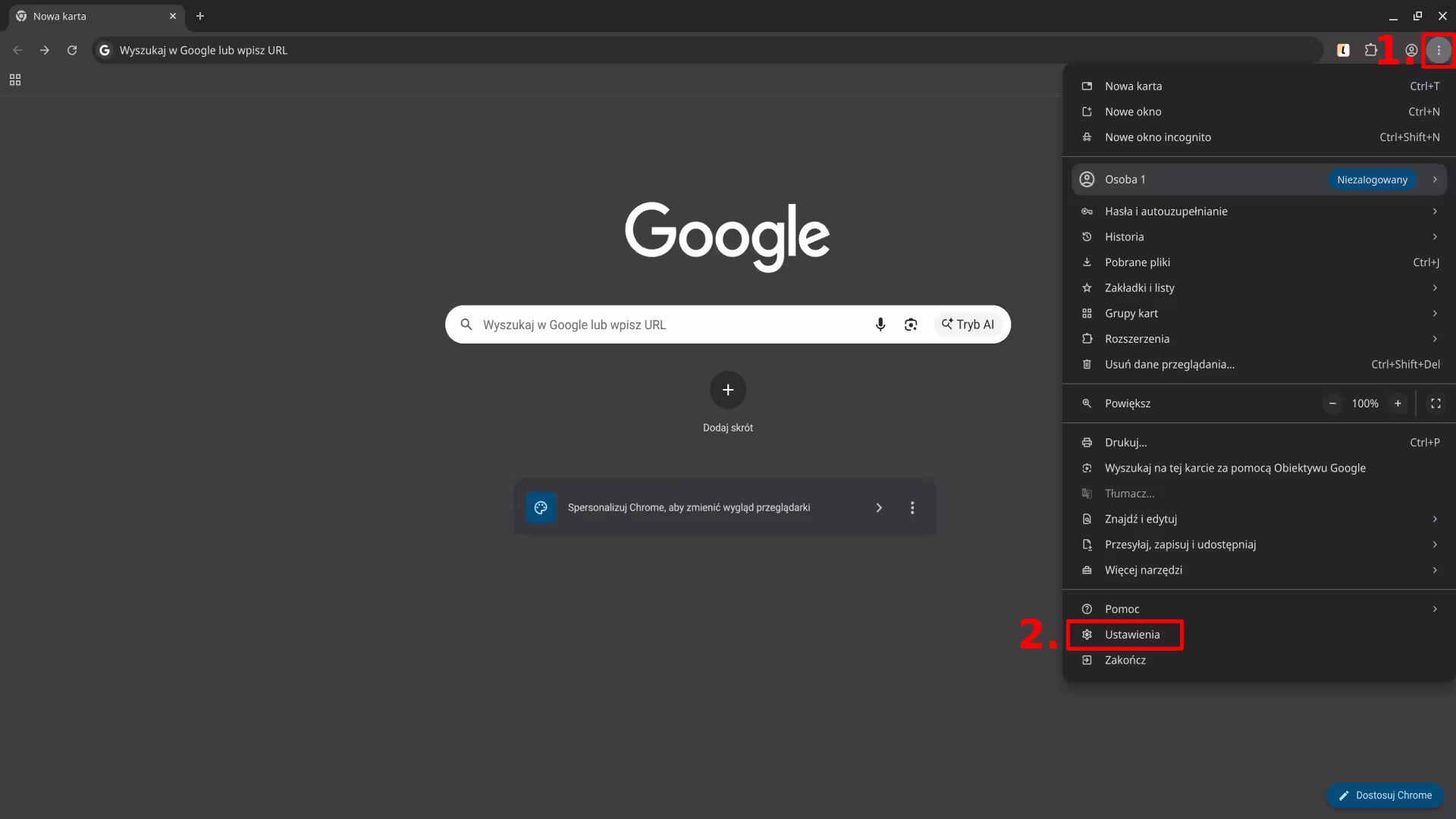Viewport: 1456px width, 819px height.
Task: Expand Zakładki i listy submenu
Action: point(1259,288)
